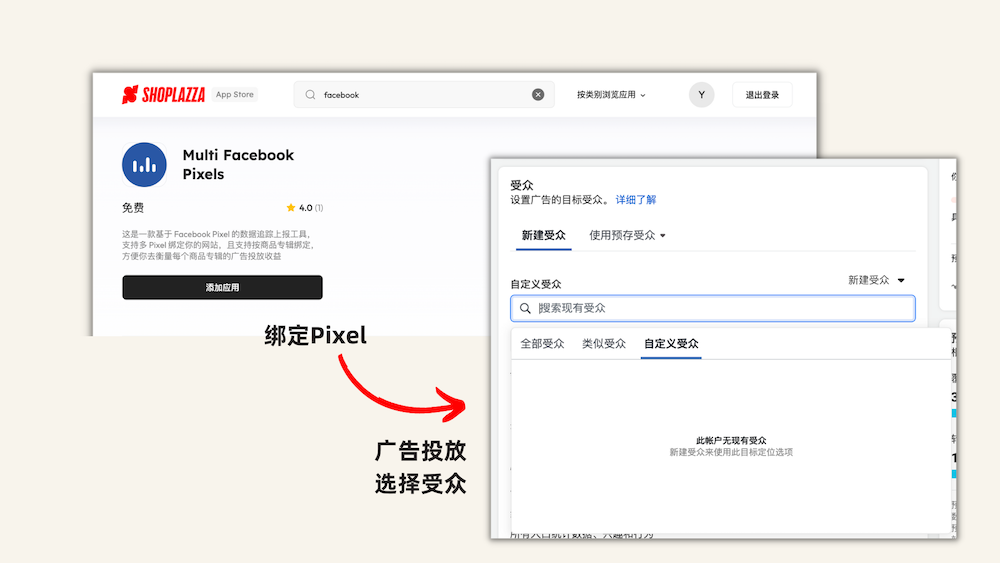Switch to the 全部受众 tab
This screenshot has width=1000, height=563.
click(542, 344)
